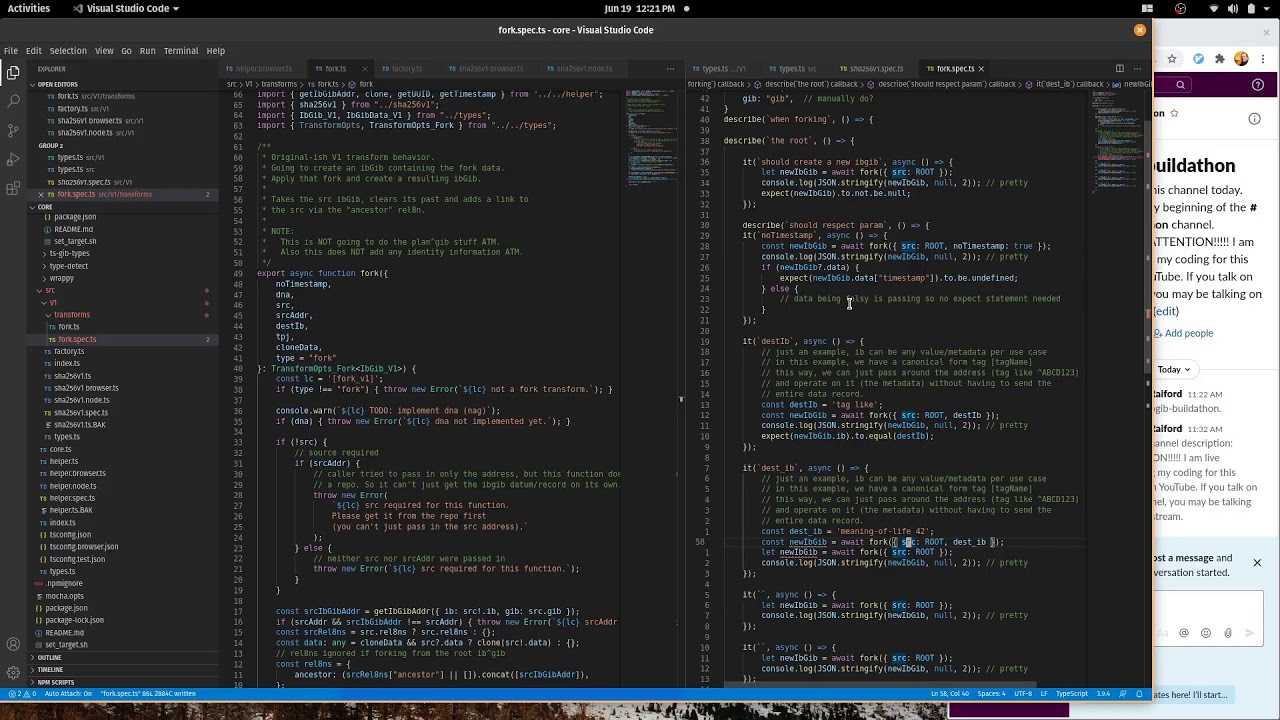The height and width of the screenshot is (720, 1280).
Task: Open the Help menu
Action: coord(215,50)
